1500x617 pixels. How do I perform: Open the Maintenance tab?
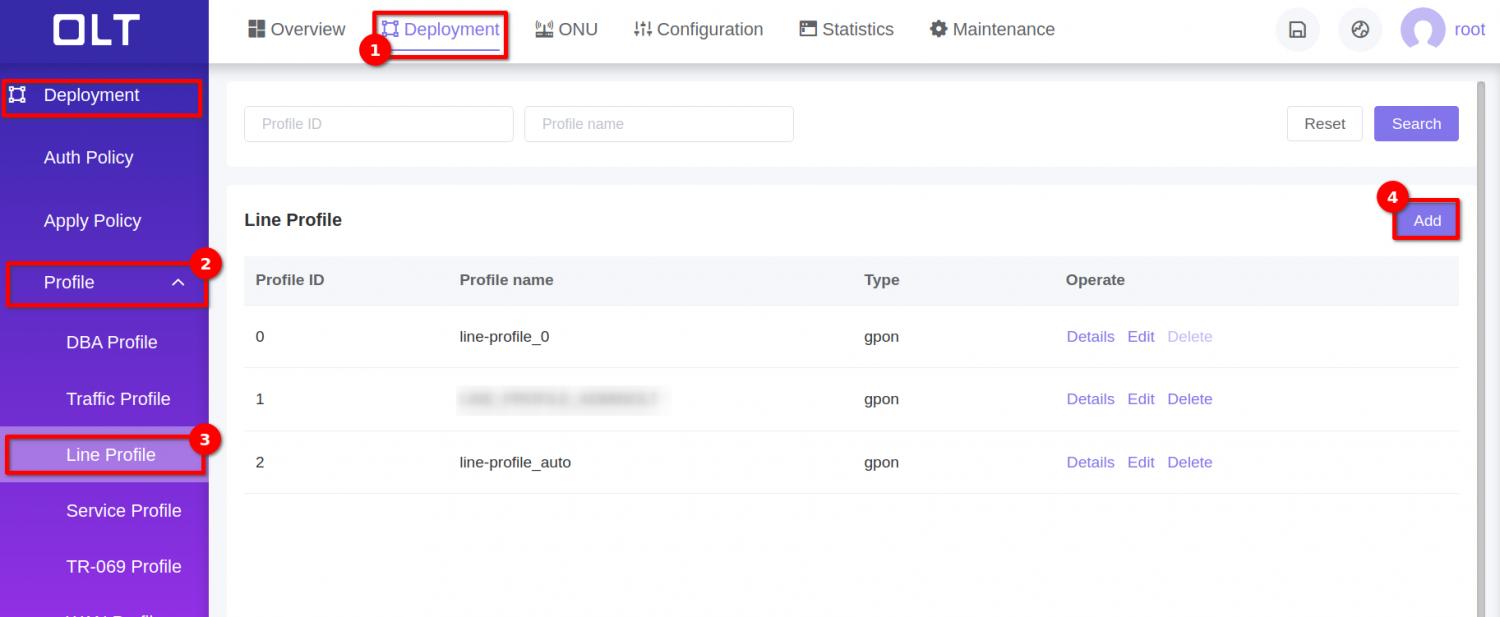[x=992, y=30]
